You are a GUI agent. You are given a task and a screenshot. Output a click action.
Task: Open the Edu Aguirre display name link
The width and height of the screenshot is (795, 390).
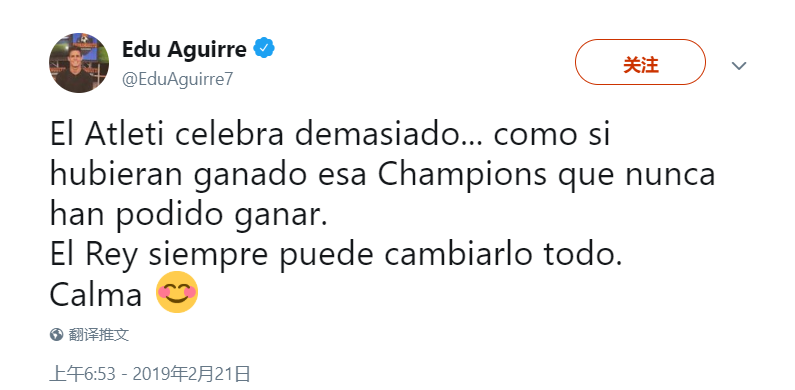[x=184, y=49]
